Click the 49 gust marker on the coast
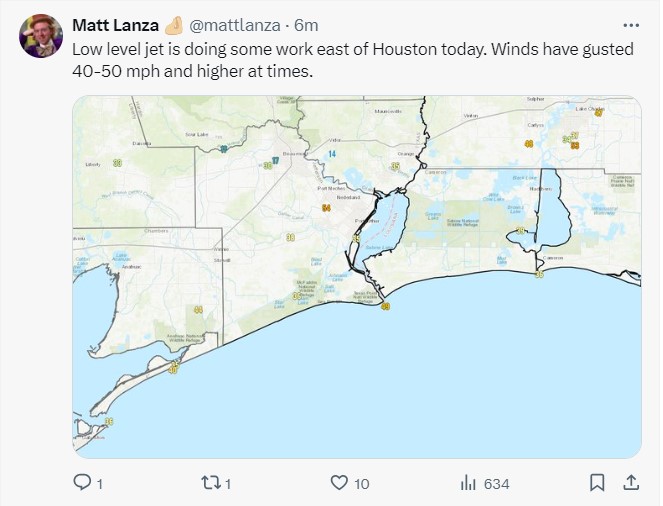This screenshot has height=506, width=663. (385, 306)
